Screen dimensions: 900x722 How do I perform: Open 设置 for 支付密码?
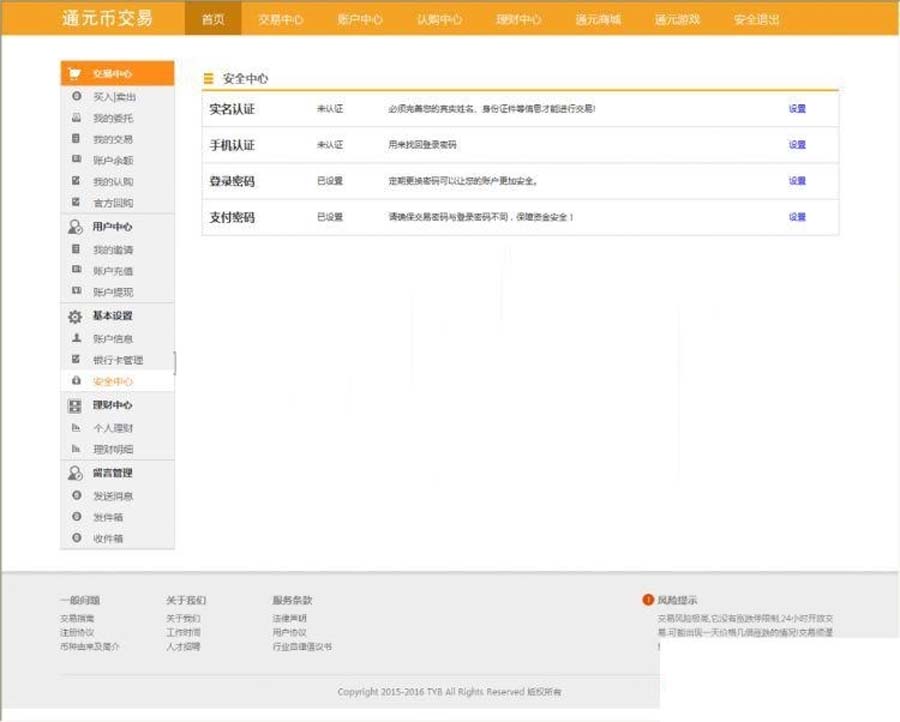coord(797,217)
